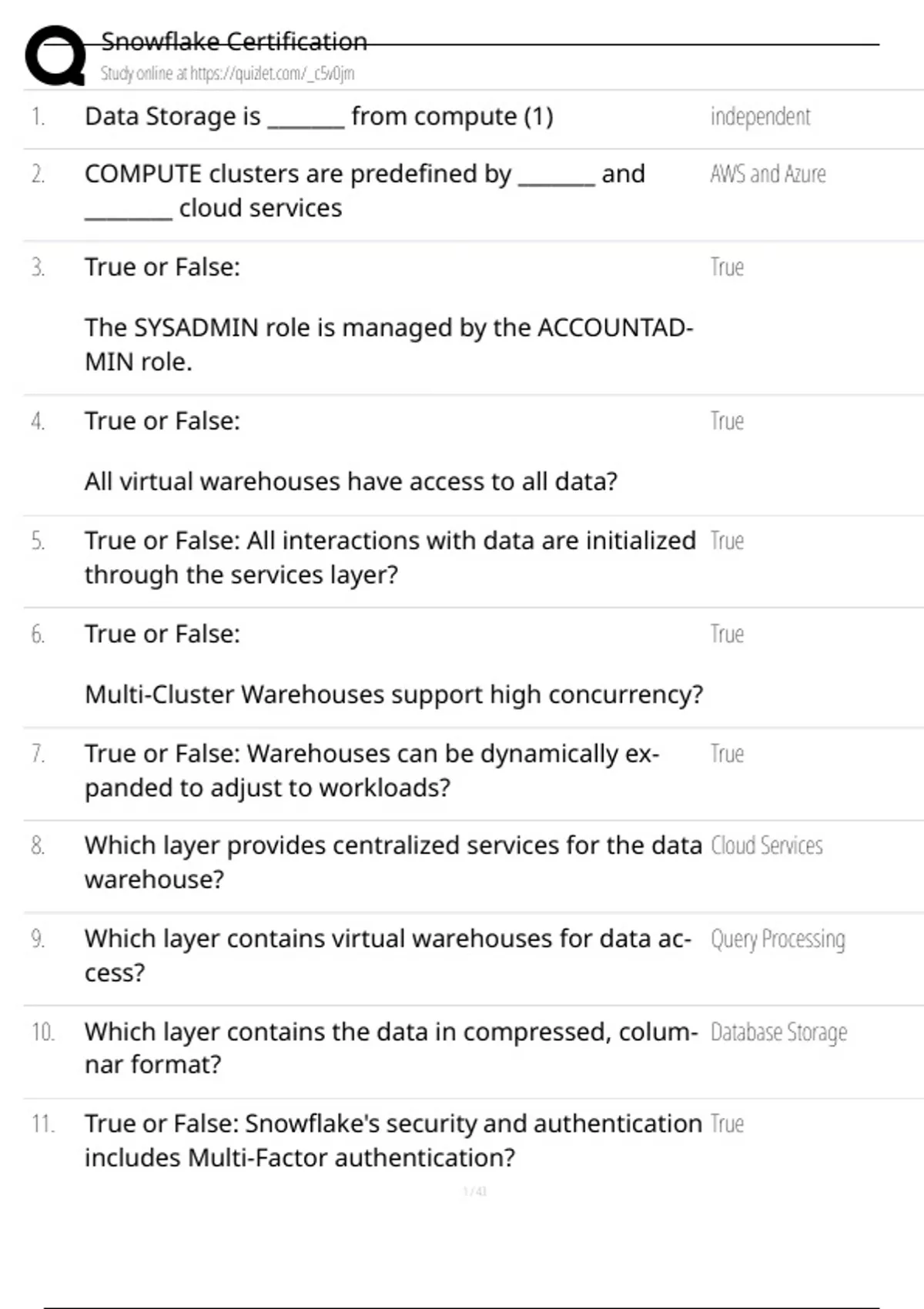Screen dimensions: 924x1309
Task: Select the virtual warehouses access question
Action: click(x=351, y=482)
